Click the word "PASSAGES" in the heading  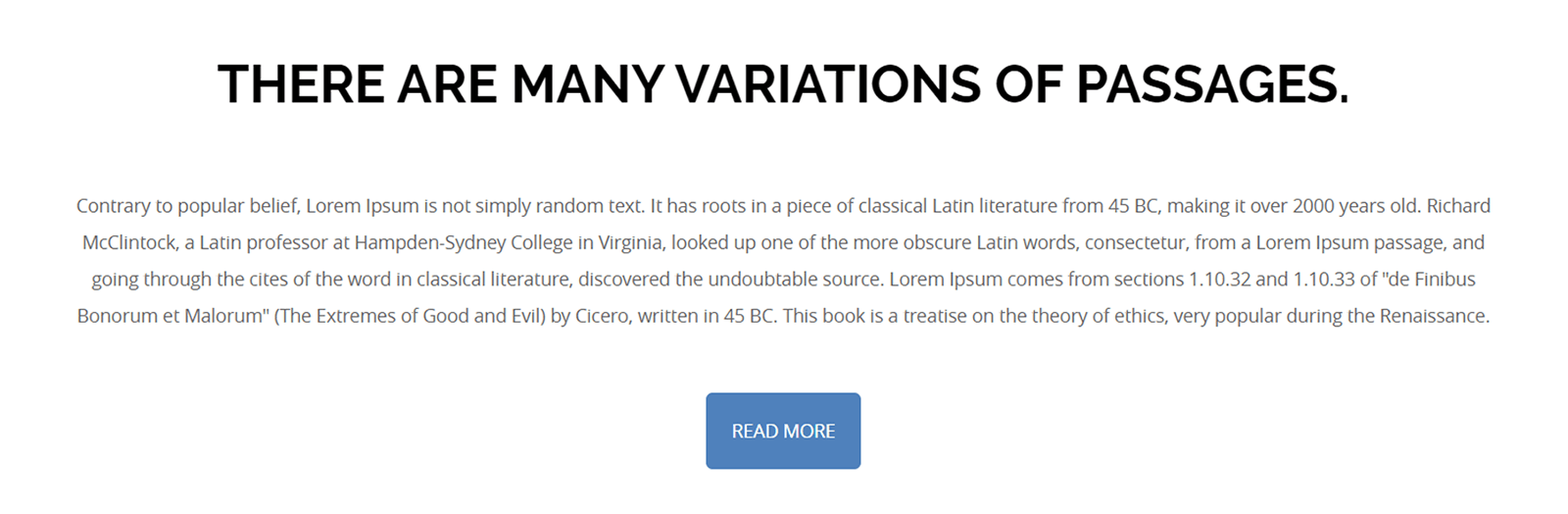tap(1211, 84)
